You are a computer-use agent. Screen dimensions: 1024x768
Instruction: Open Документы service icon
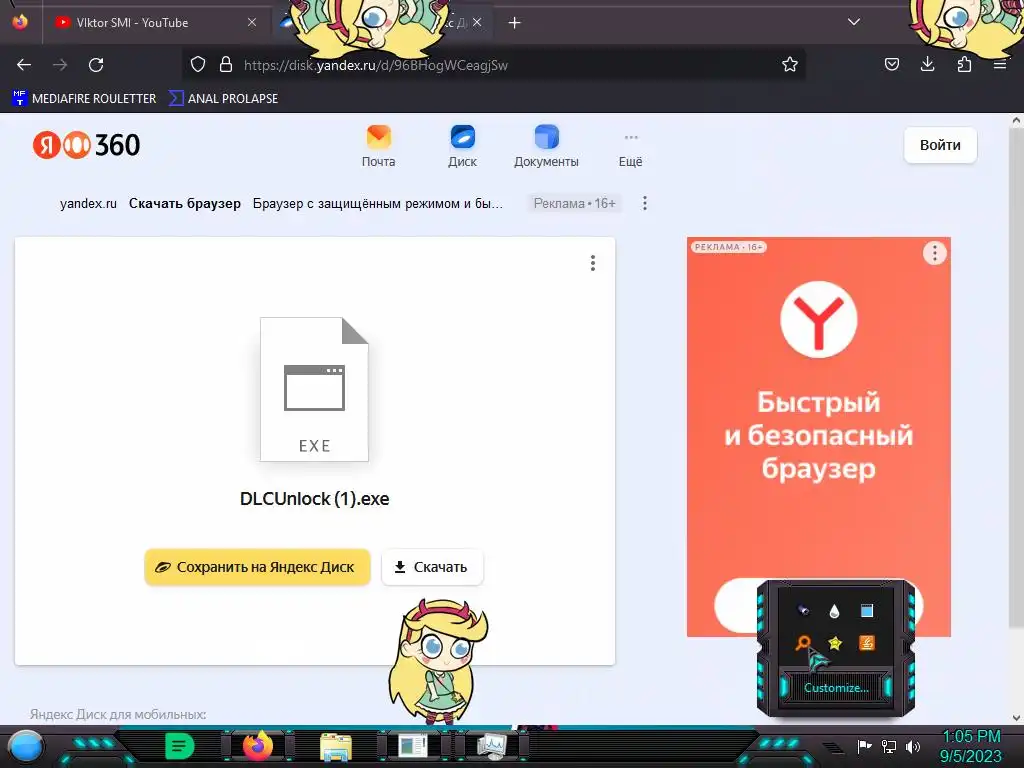(x=546, y=146)
